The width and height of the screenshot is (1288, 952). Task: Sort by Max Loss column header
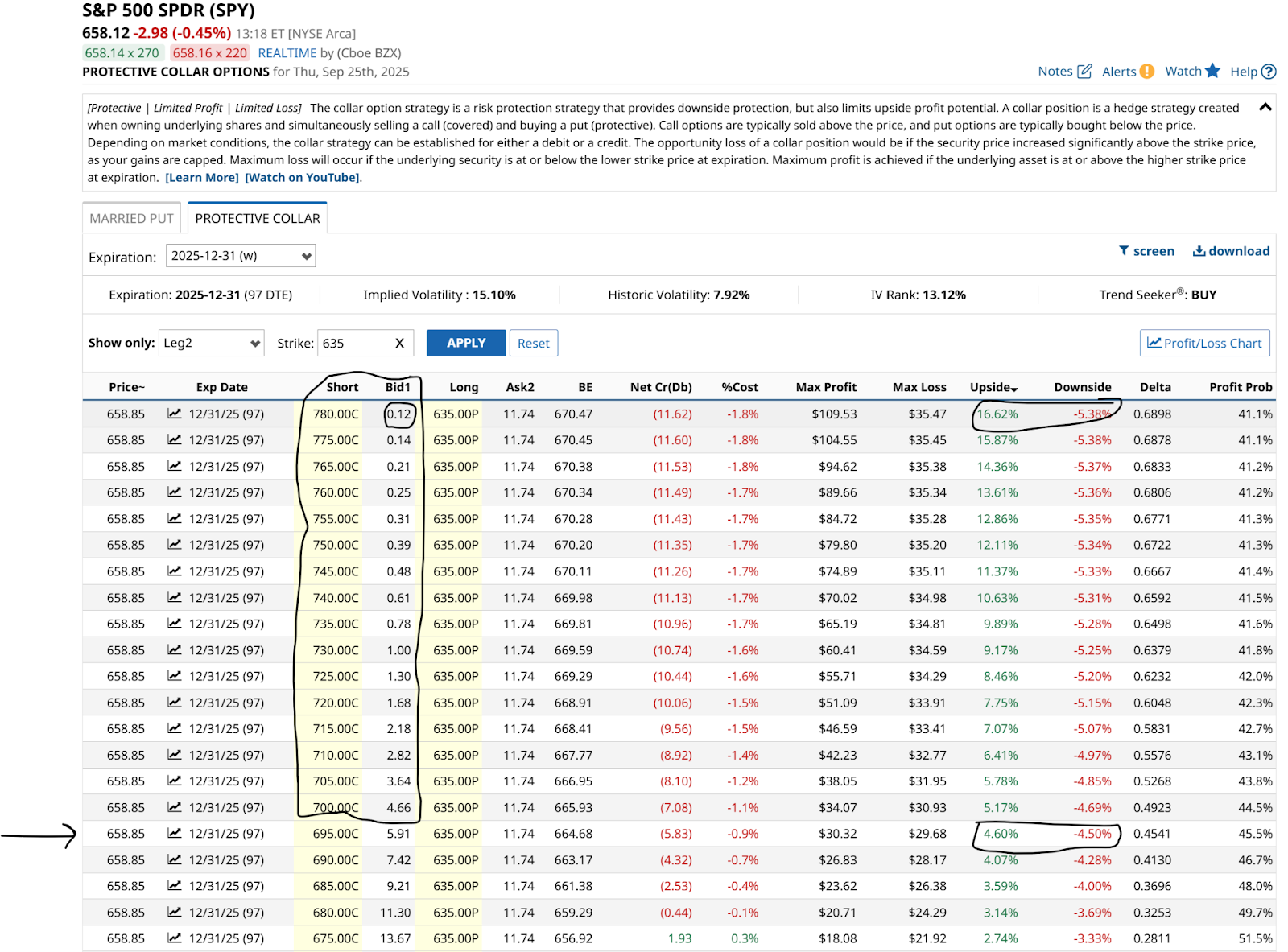click(x=919, y=387)
